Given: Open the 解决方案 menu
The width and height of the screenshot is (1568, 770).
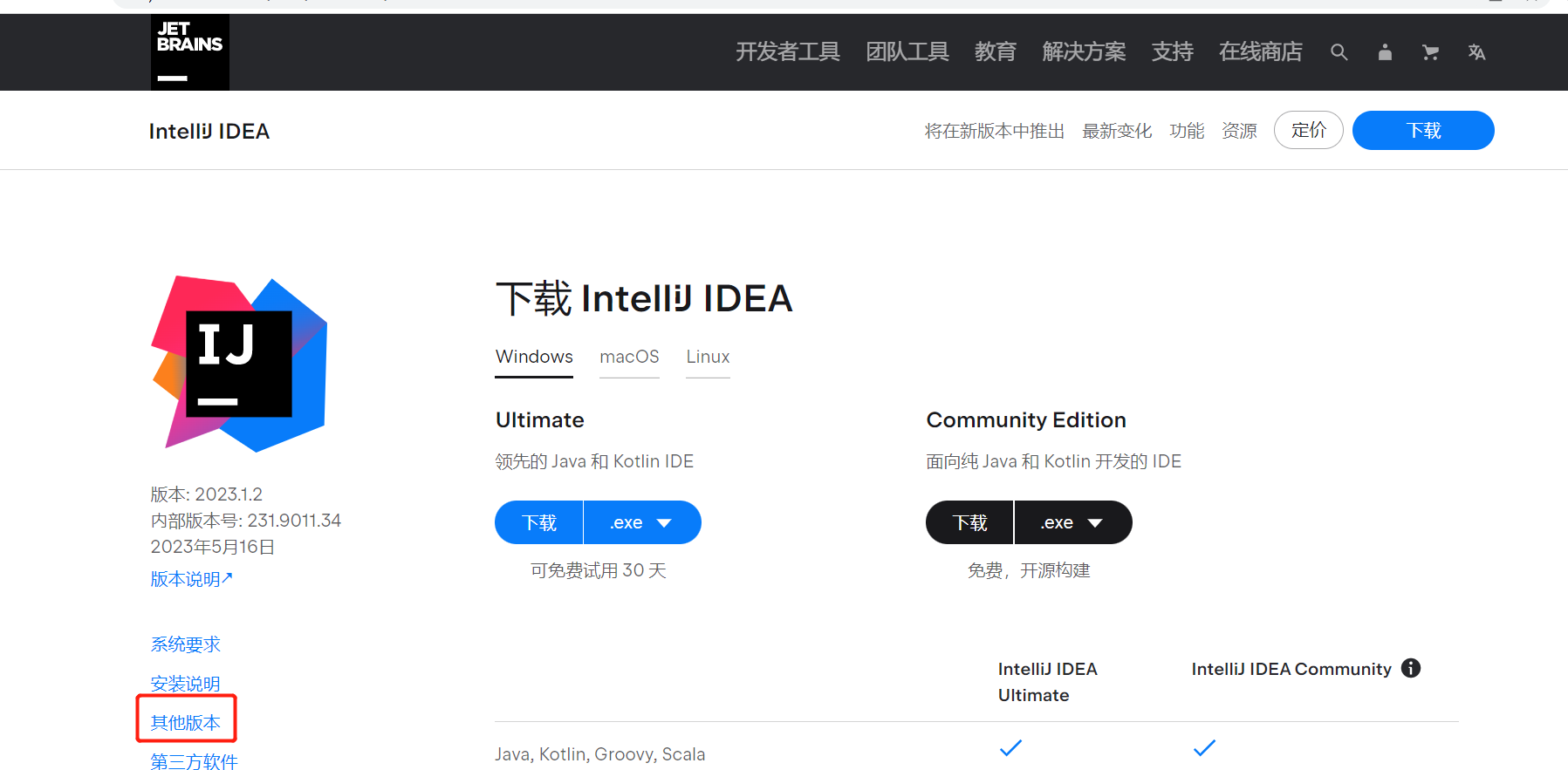Looking at the screenshot, I should click(1084, 52).
